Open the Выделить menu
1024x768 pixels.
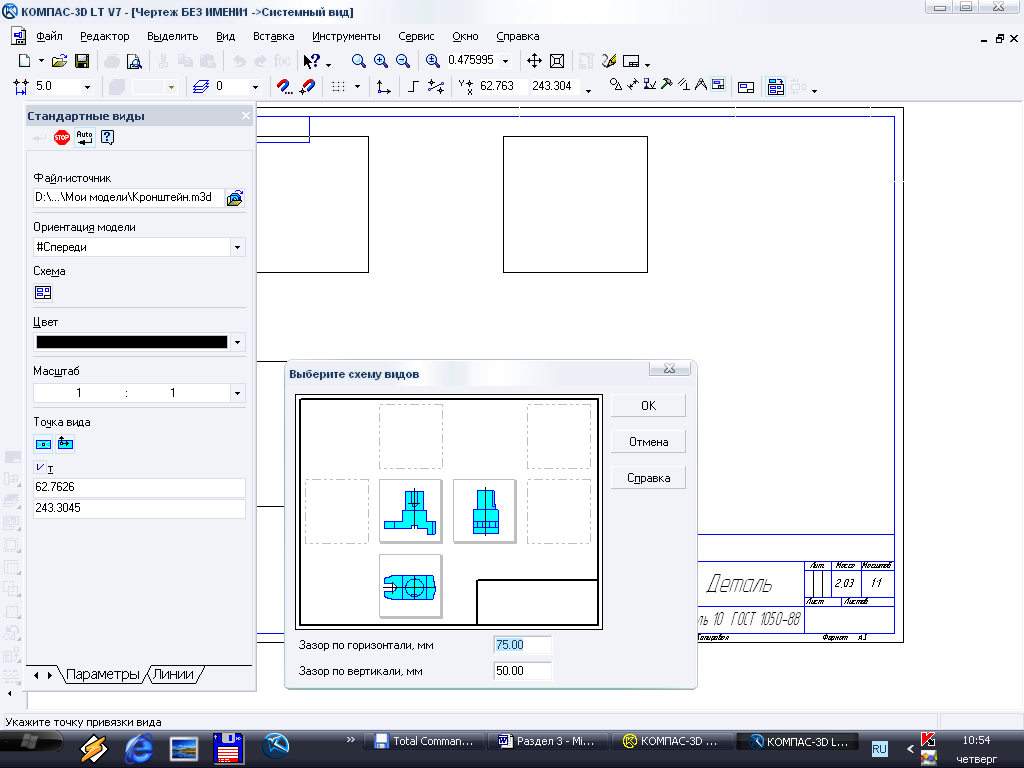coord(172,37)
